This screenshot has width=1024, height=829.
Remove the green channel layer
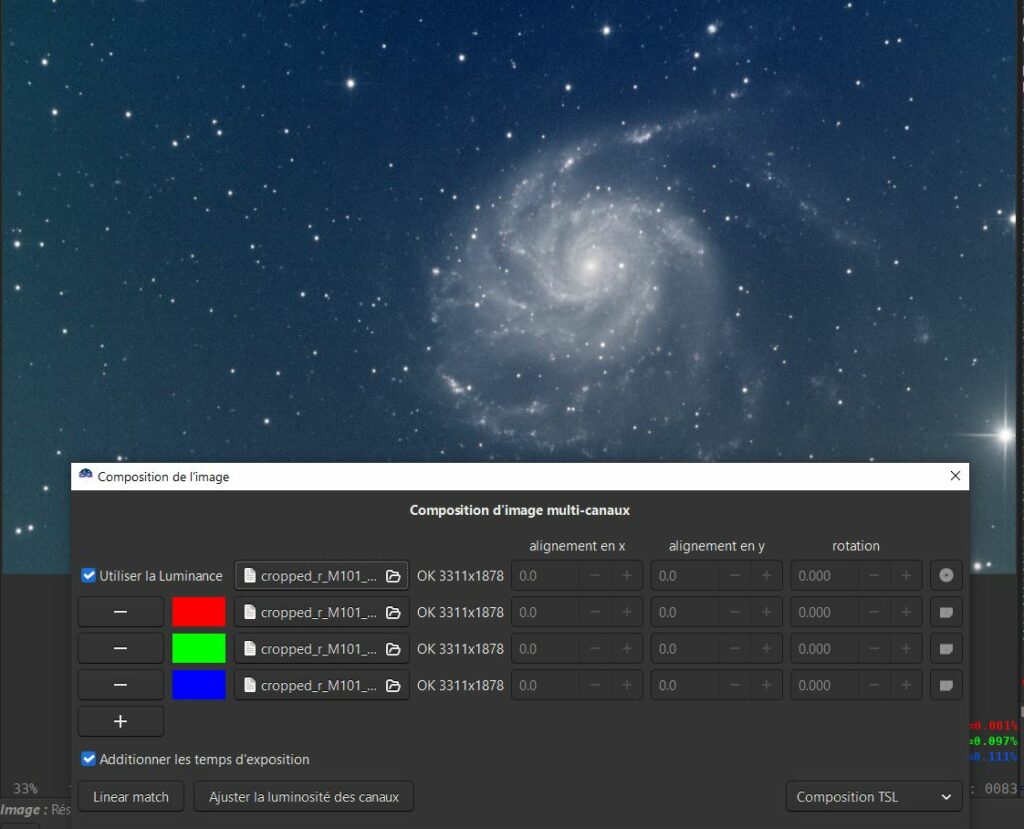[120, 649]
